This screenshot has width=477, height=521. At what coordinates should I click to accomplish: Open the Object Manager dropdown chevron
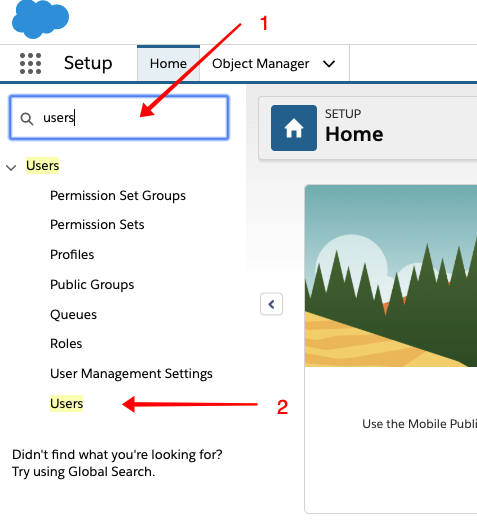(x=329, y=63)
